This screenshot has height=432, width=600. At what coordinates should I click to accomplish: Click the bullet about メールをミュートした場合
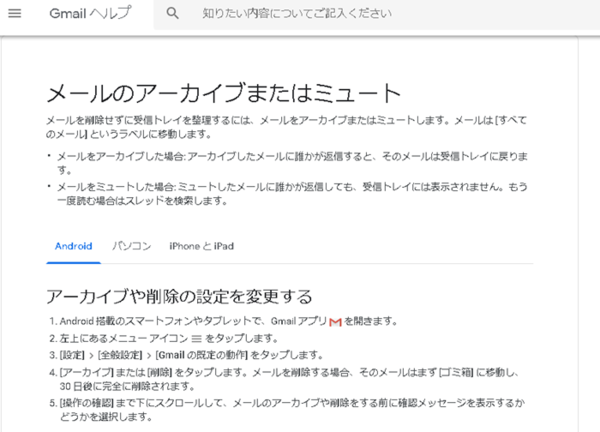click(x=292, y=194)
